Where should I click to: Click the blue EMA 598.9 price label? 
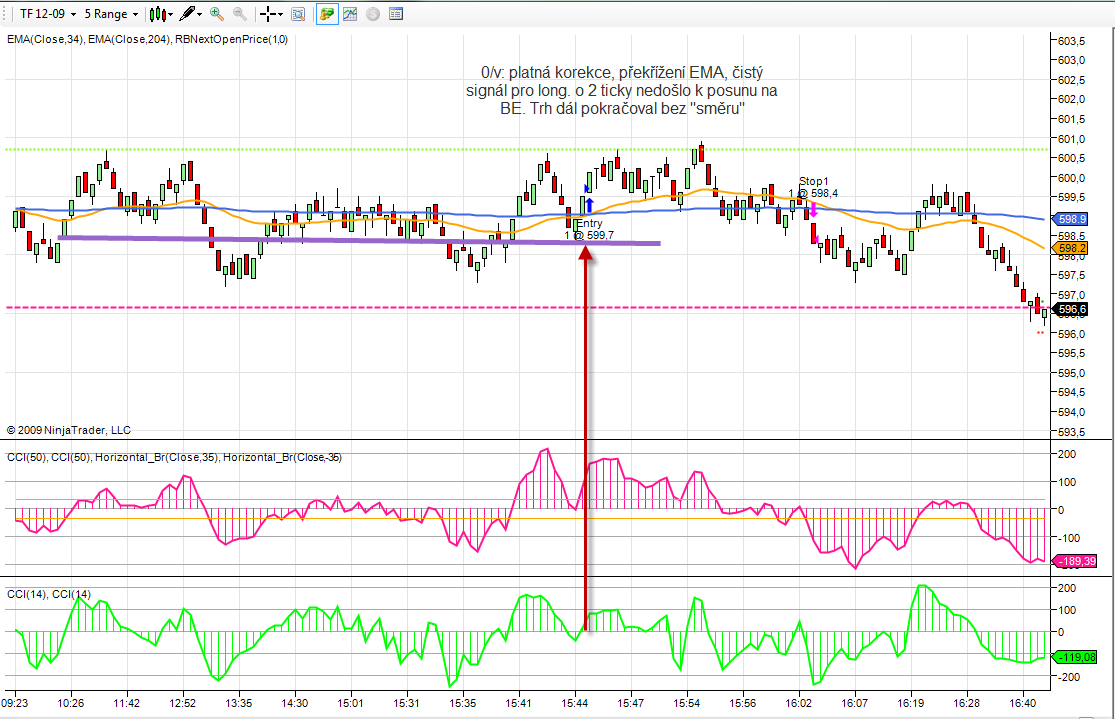[x=1072, y=219]
